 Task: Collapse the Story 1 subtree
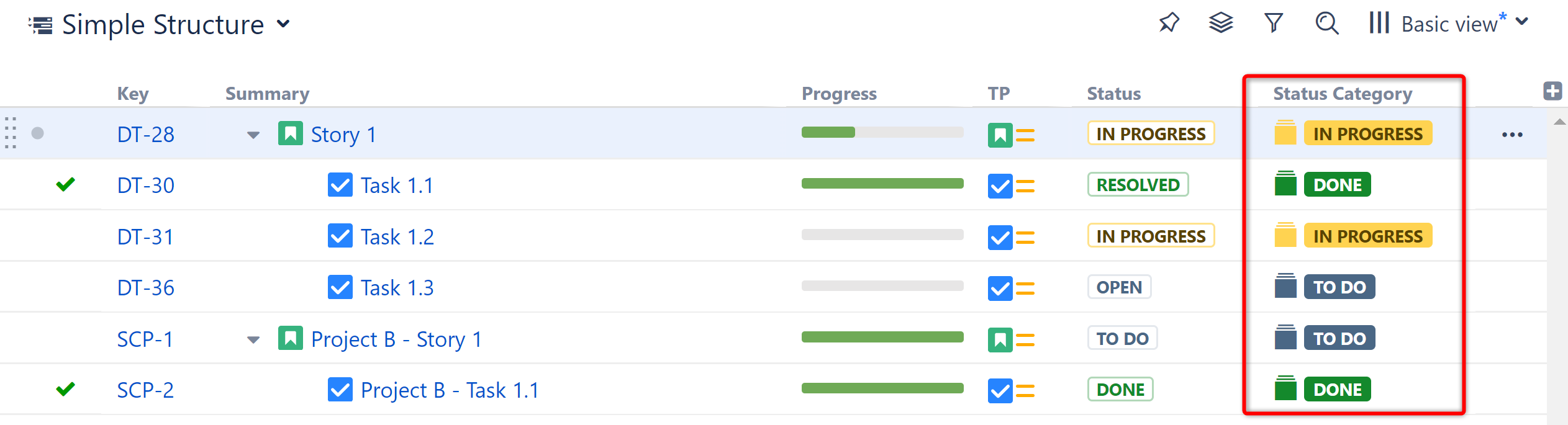coord(253,135)
